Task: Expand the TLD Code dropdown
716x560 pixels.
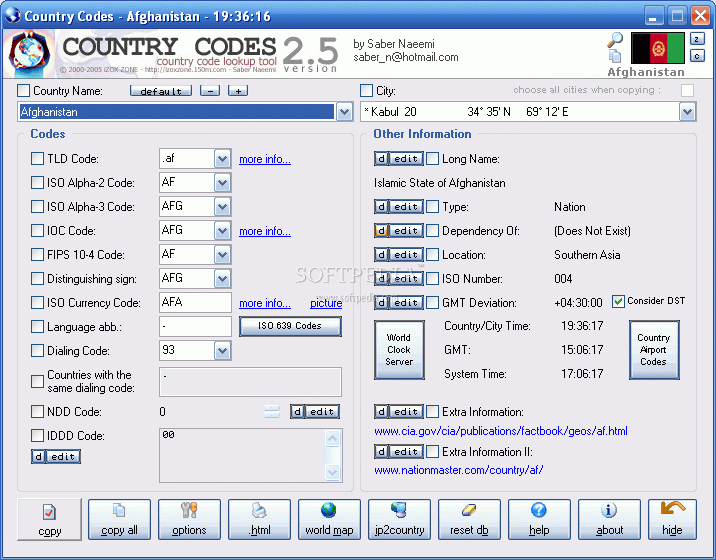Action: click(x=222, y=159)
